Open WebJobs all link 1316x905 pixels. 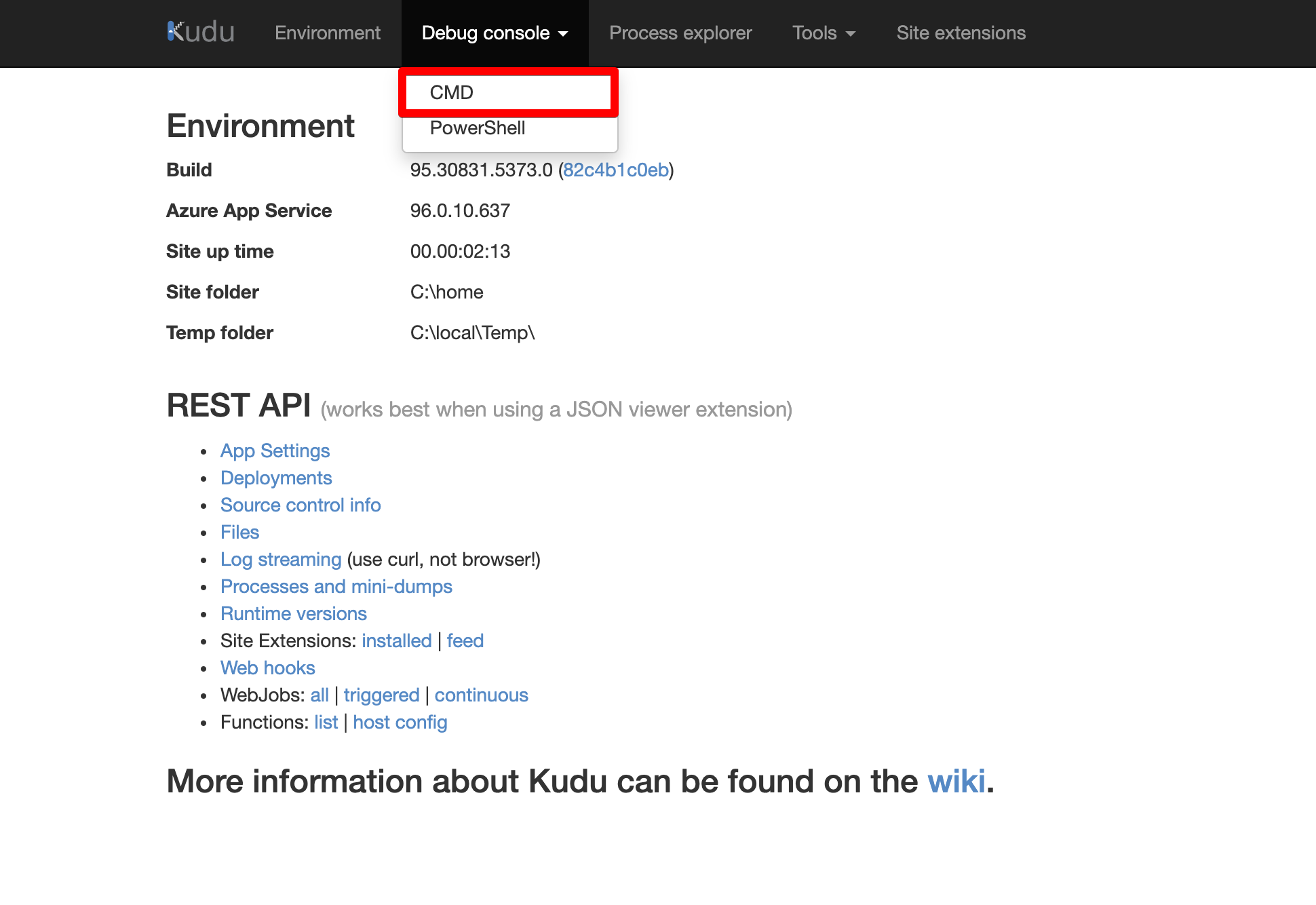[x=320, y=695]
